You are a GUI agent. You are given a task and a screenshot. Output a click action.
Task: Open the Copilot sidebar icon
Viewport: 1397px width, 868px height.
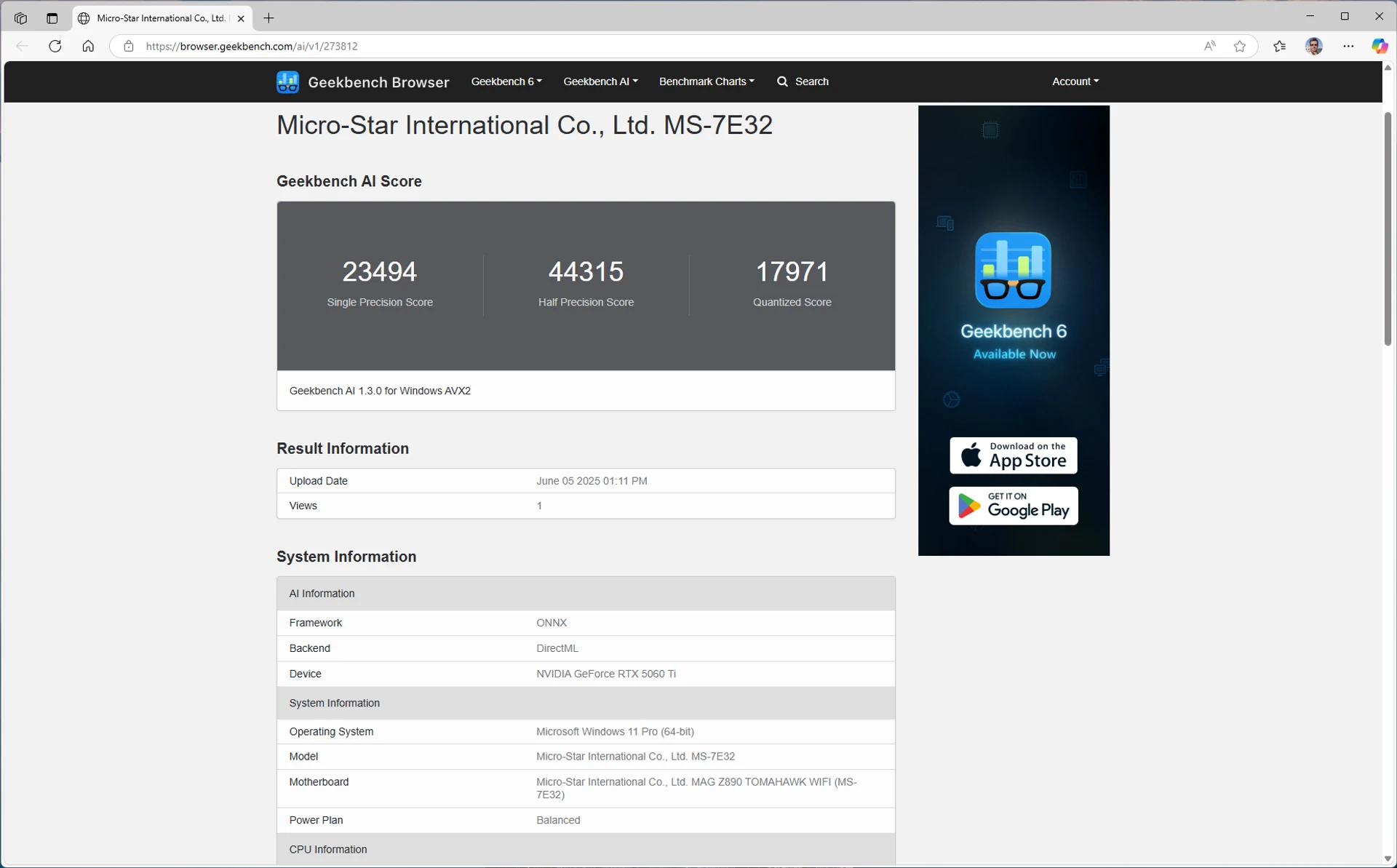pyautogui.click(x=1380, y=46)
